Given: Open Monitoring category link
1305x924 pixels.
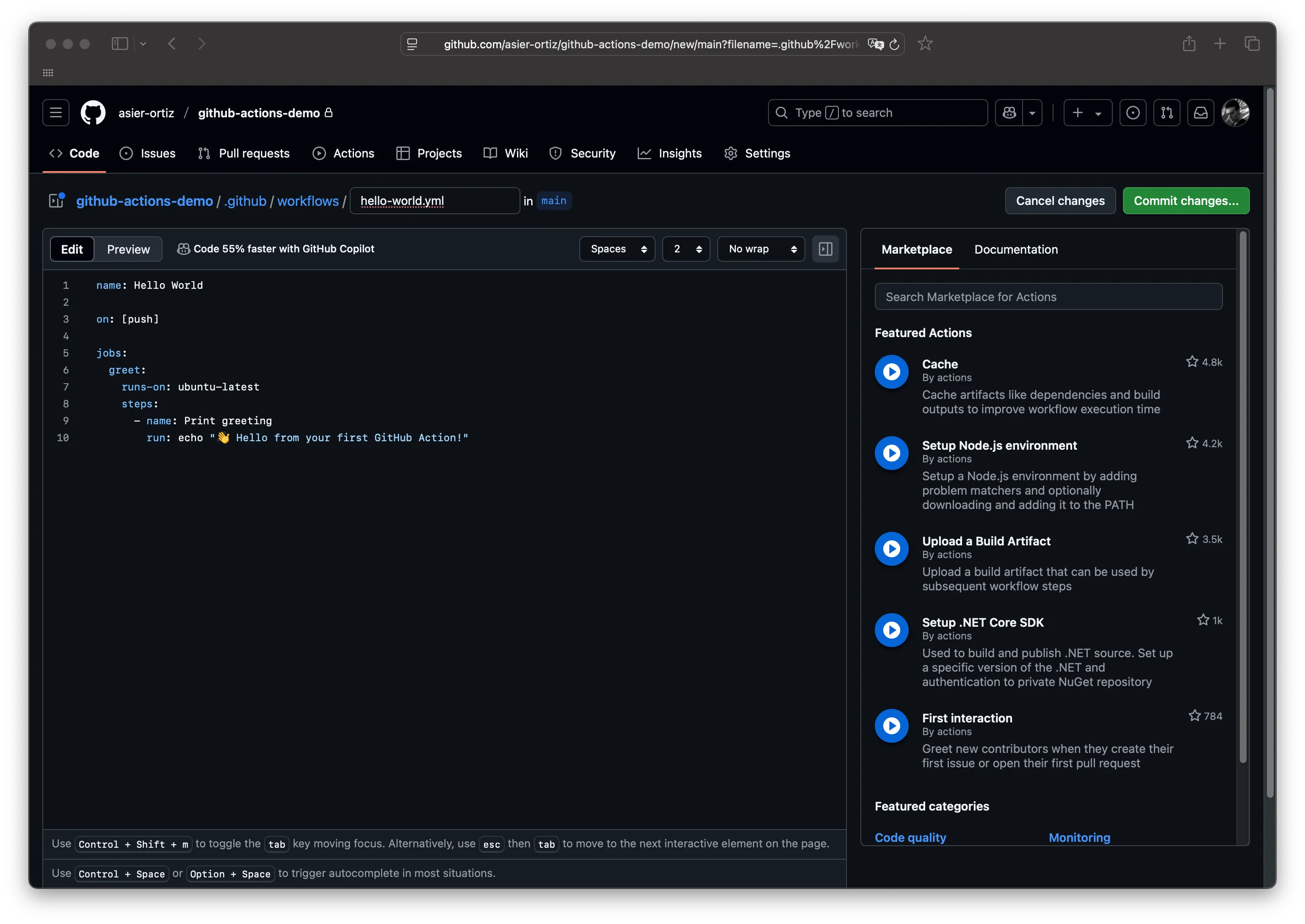Looking at the screenshot, I should tap(1079, 838).
